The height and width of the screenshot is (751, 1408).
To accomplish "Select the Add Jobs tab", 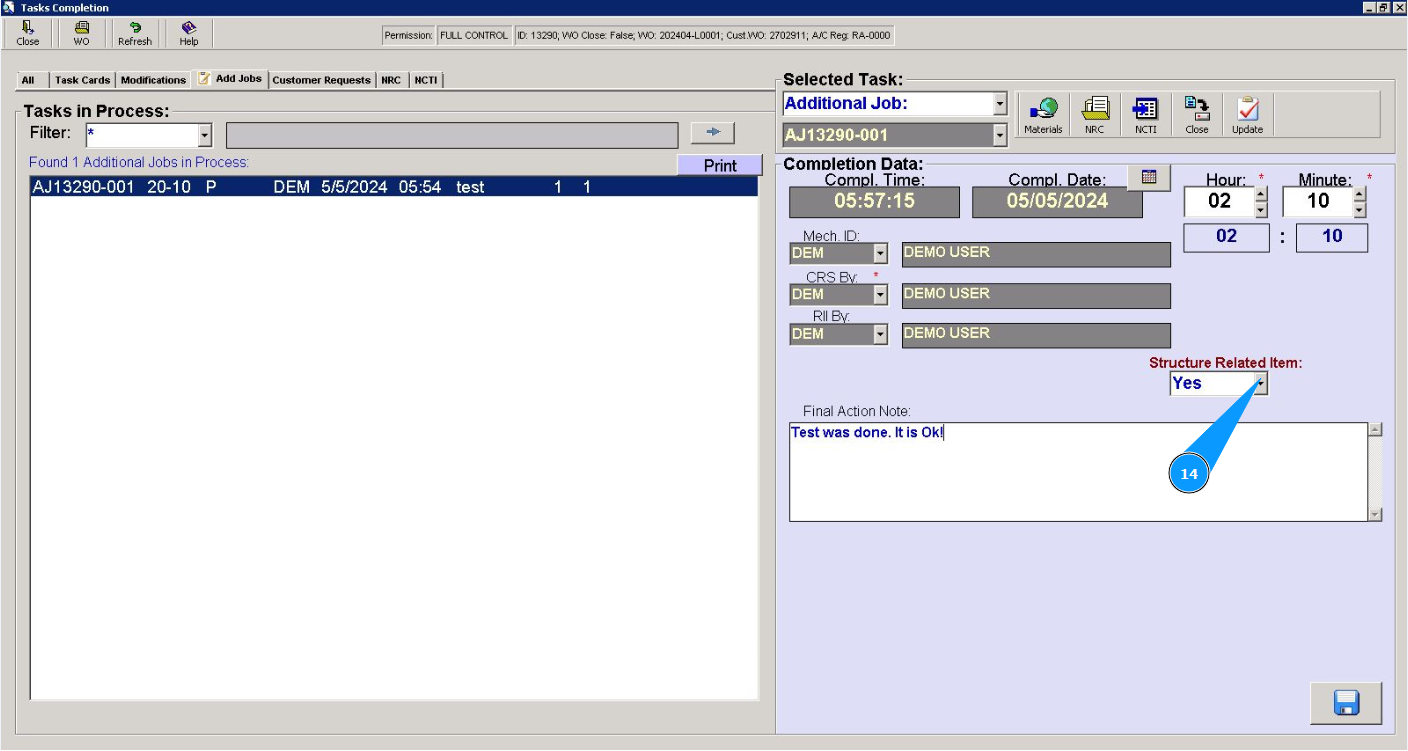I will 230,78.
